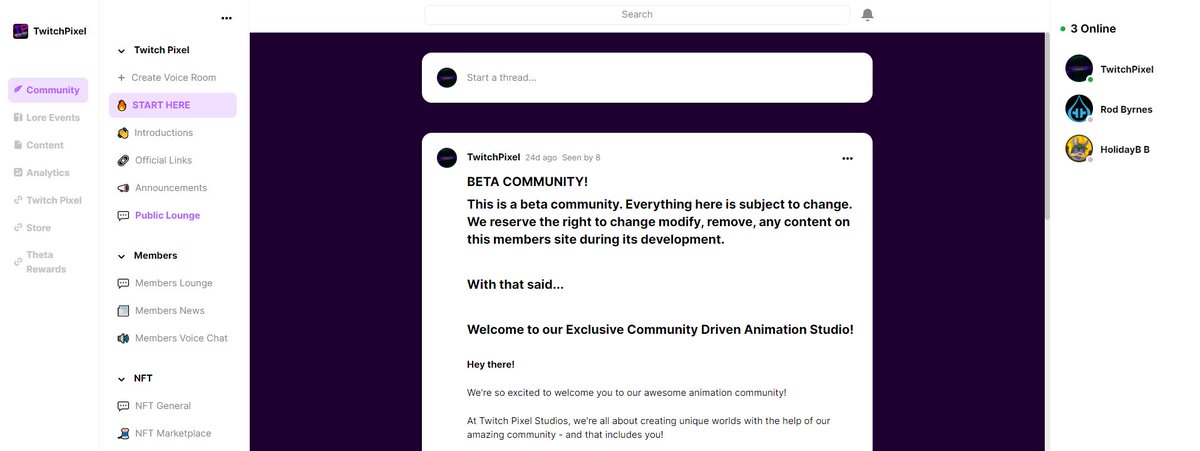Open the Members Lounge channel

173,283
